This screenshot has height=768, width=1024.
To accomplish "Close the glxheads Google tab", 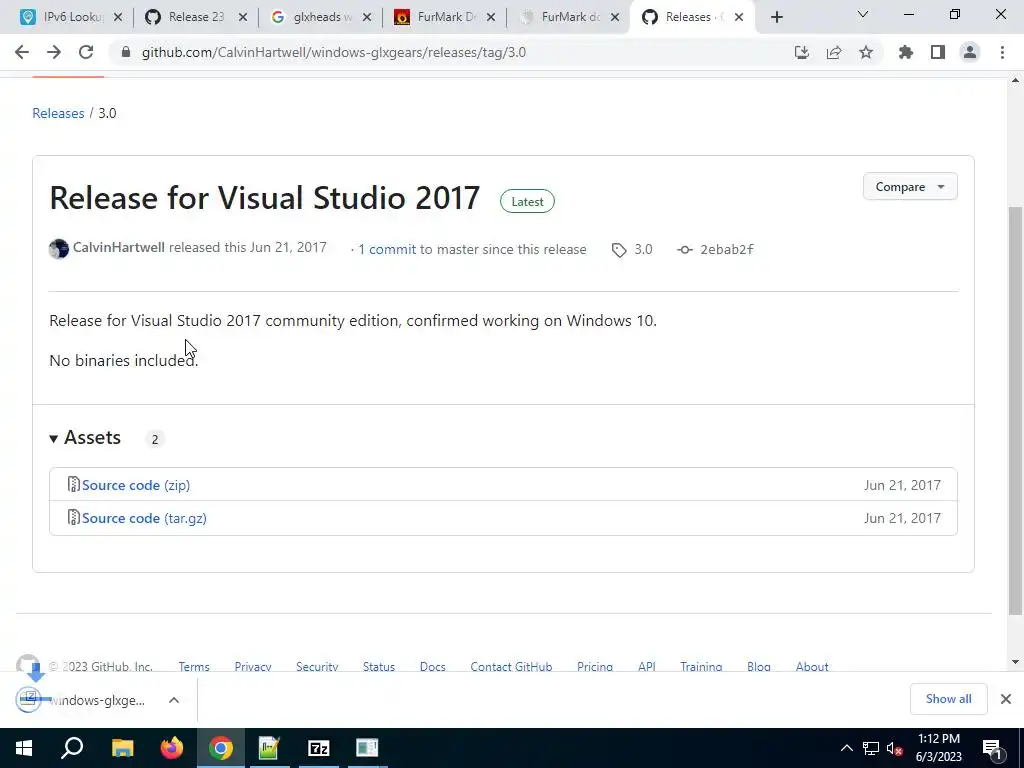I will coord(367,17).
